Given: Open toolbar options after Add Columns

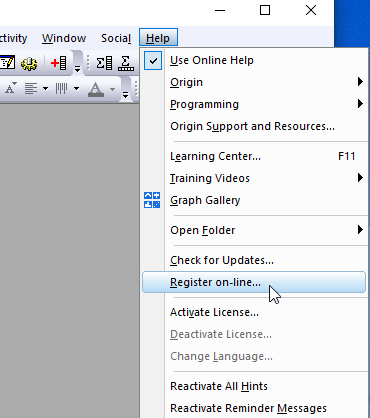Looking at the screenshot, I should click(x=77, y=69).
